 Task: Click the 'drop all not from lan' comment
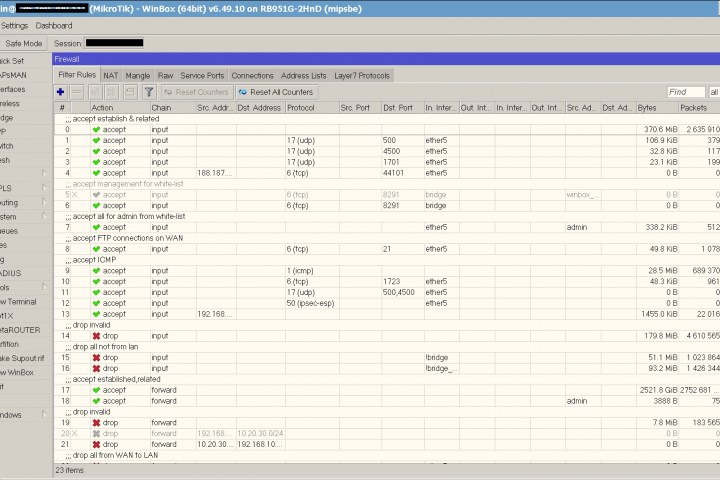click(106, 347)
